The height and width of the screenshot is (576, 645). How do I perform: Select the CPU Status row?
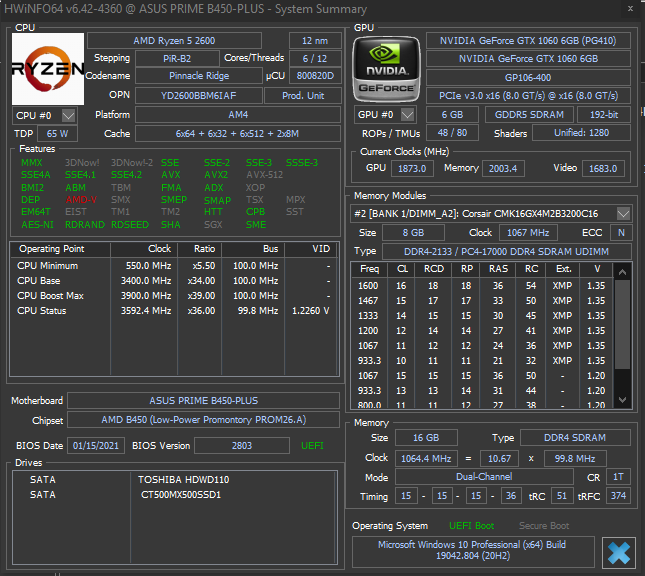(174, 311)
